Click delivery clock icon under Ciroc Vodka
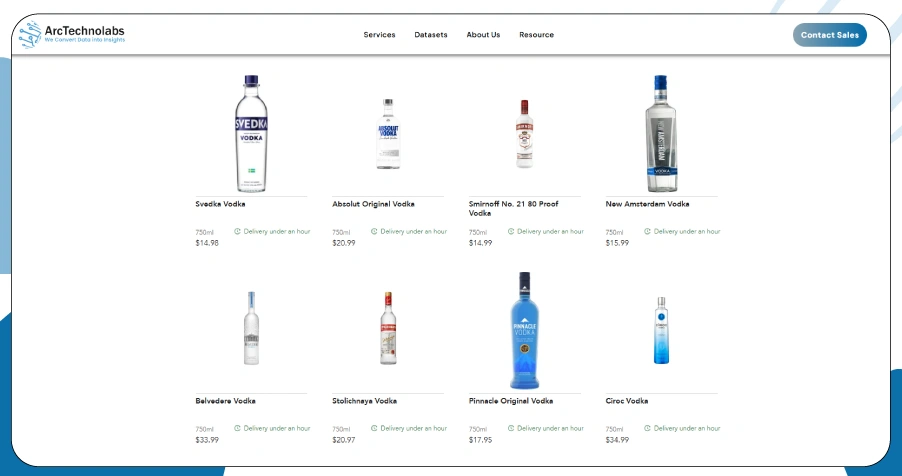The image size is (902, 476). 648,428
